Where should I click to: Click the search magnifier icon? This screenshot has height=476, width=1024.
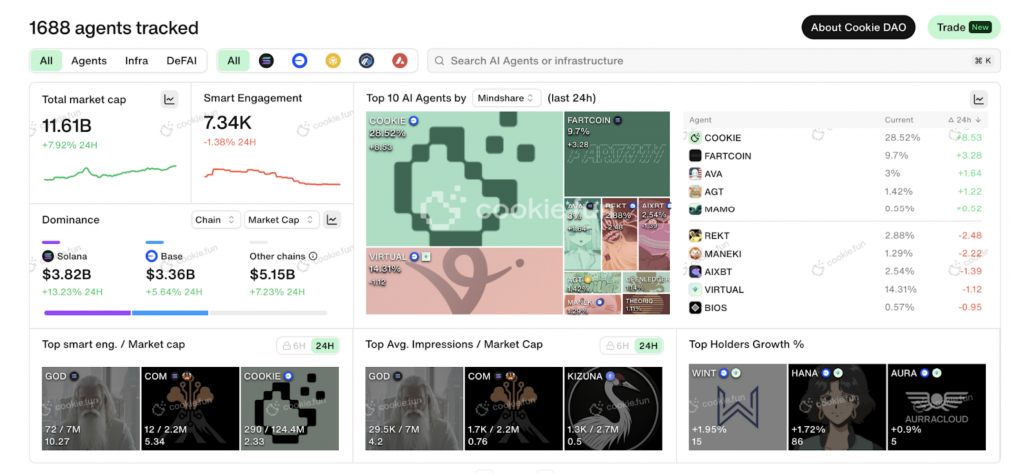tap(440, 61)
